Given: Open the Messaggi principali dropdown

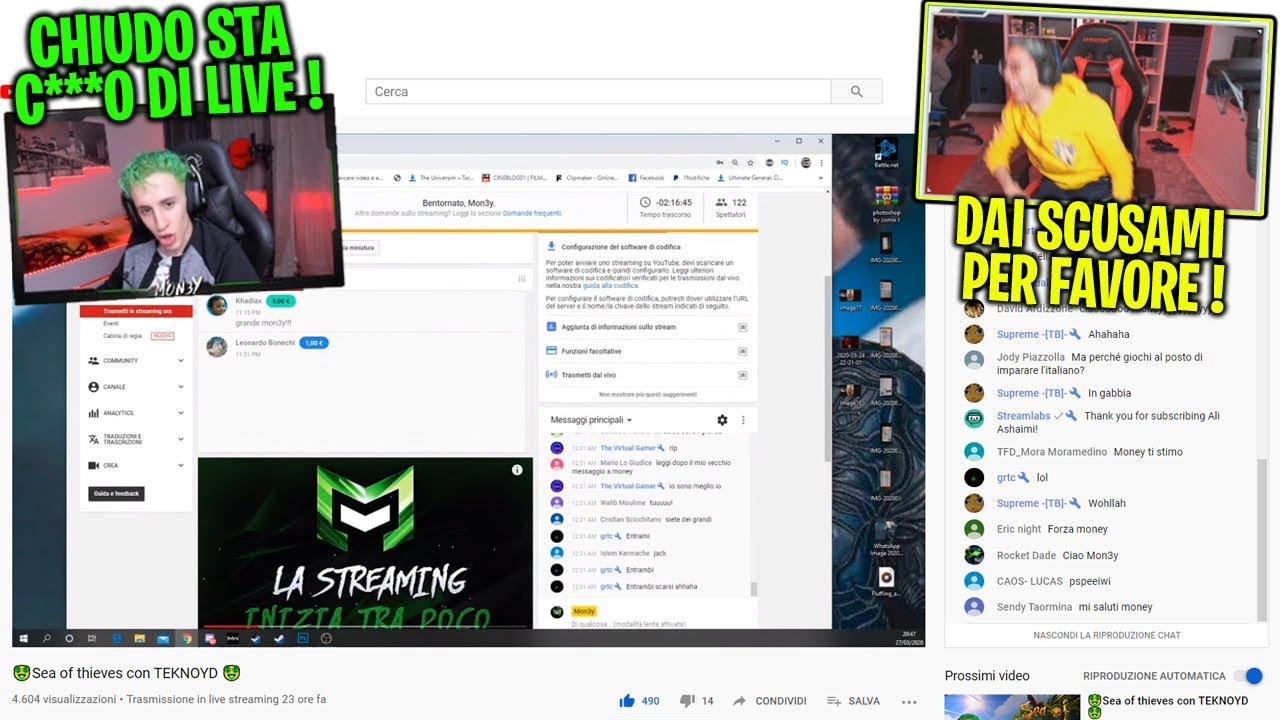Looking at the screenshot, I should click(x=591, y=420).
